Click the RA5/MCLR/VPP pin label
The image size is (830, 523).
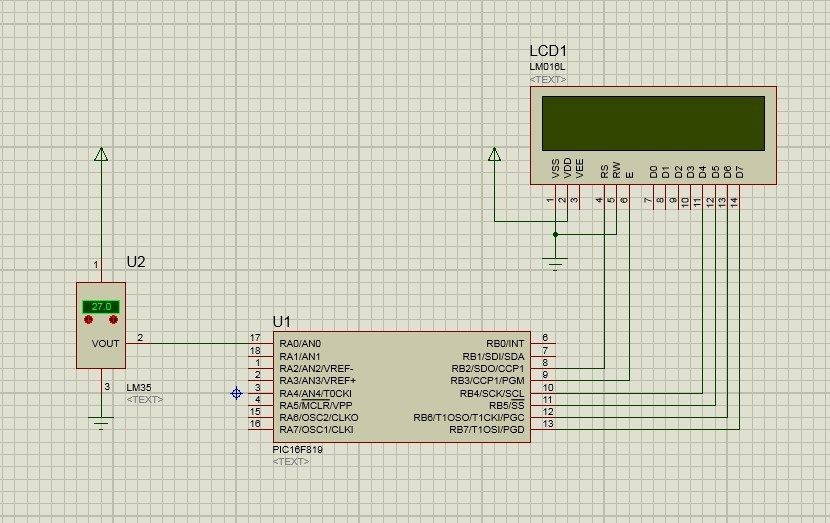pos(315,405)
